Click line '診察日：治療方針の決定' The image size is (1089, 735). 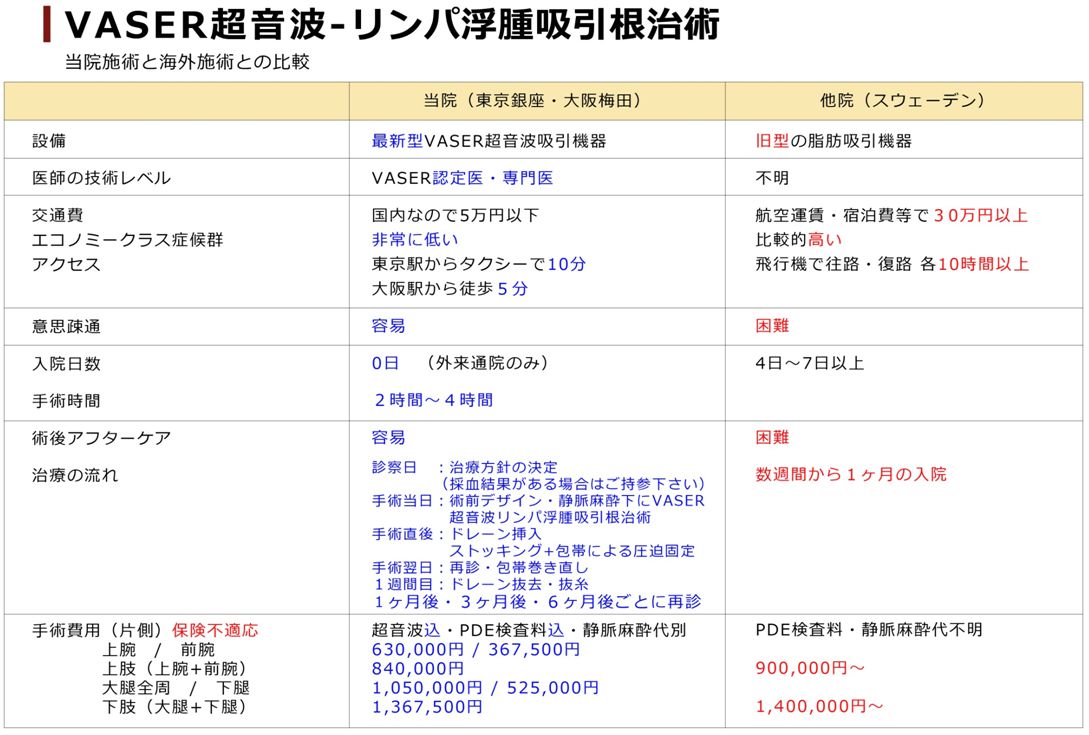point(465,468)
